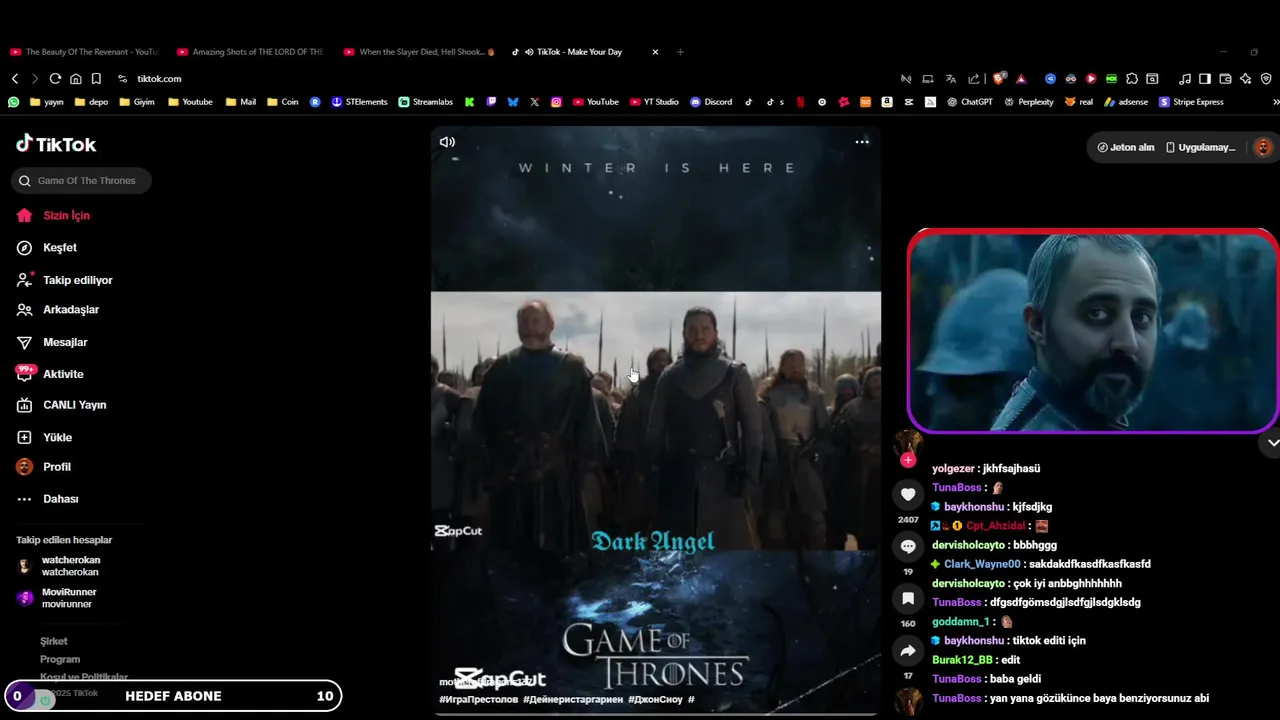Open the Mail bookmarks folder

[241, 102]
